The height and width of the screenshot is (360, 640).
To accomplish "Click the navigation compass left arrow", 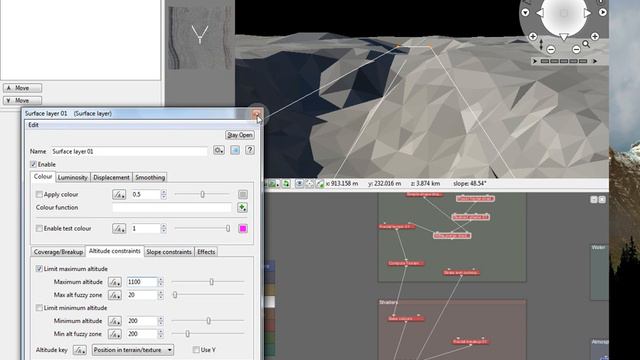I will (x=540, y=13).
